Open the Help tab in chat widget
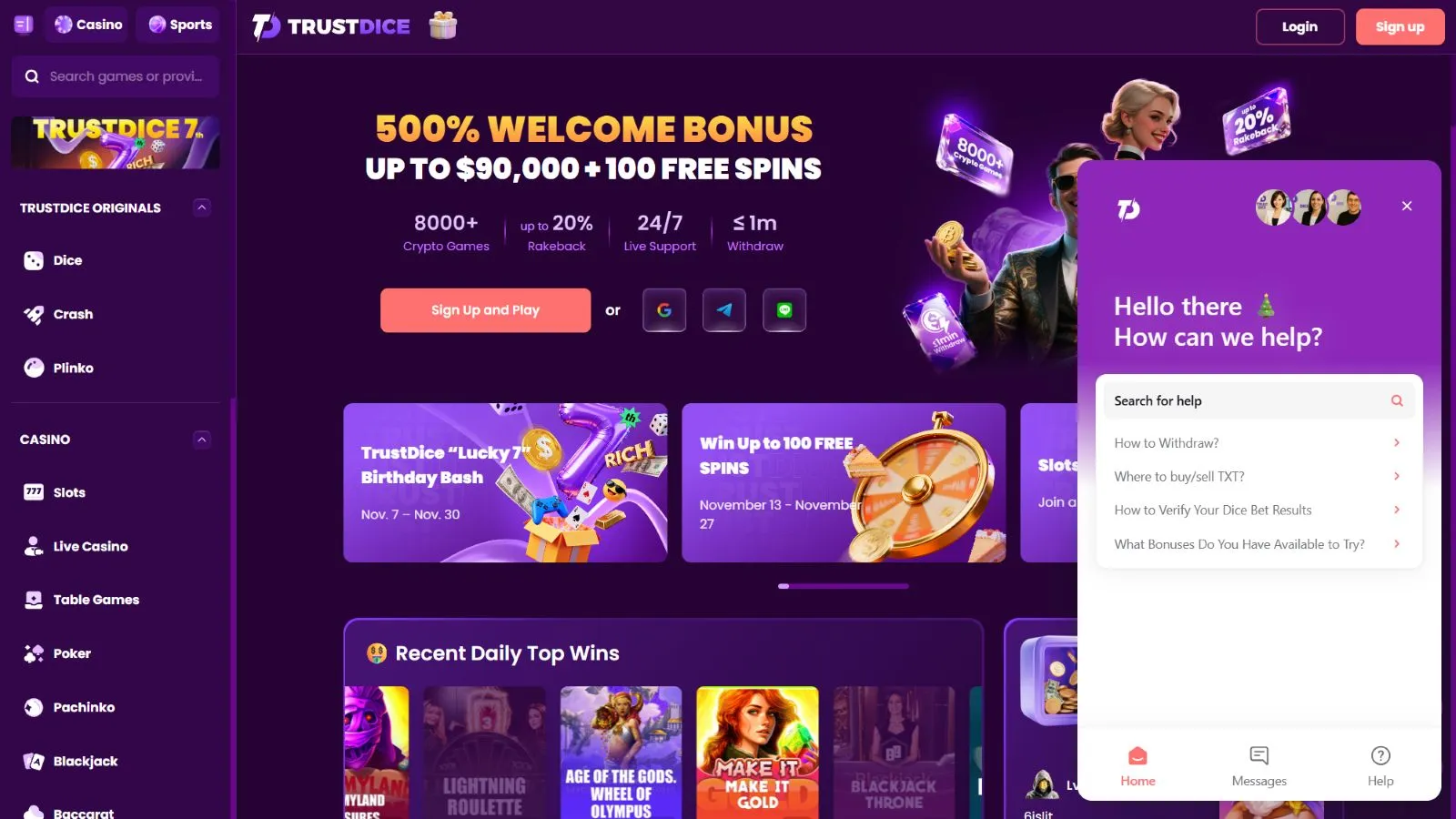 point(1380,766)
